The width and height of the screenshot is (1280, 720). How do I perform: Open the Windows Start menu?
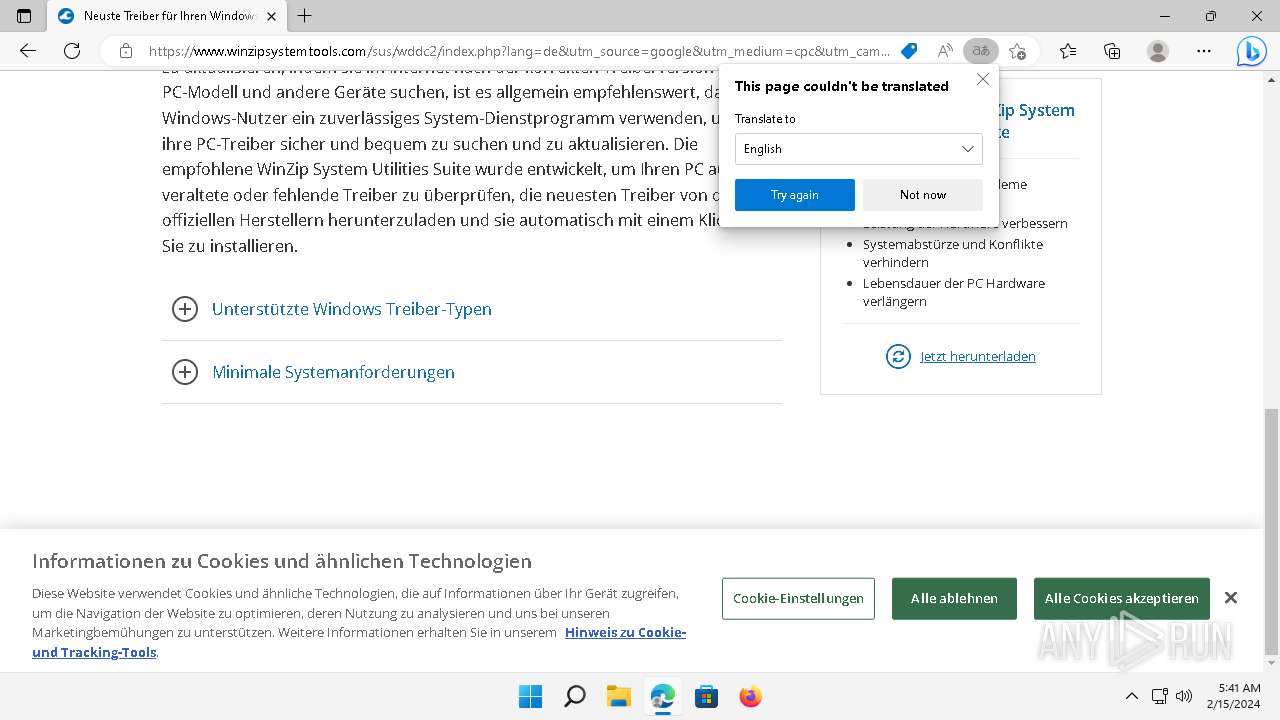click(x=530, y=696)
